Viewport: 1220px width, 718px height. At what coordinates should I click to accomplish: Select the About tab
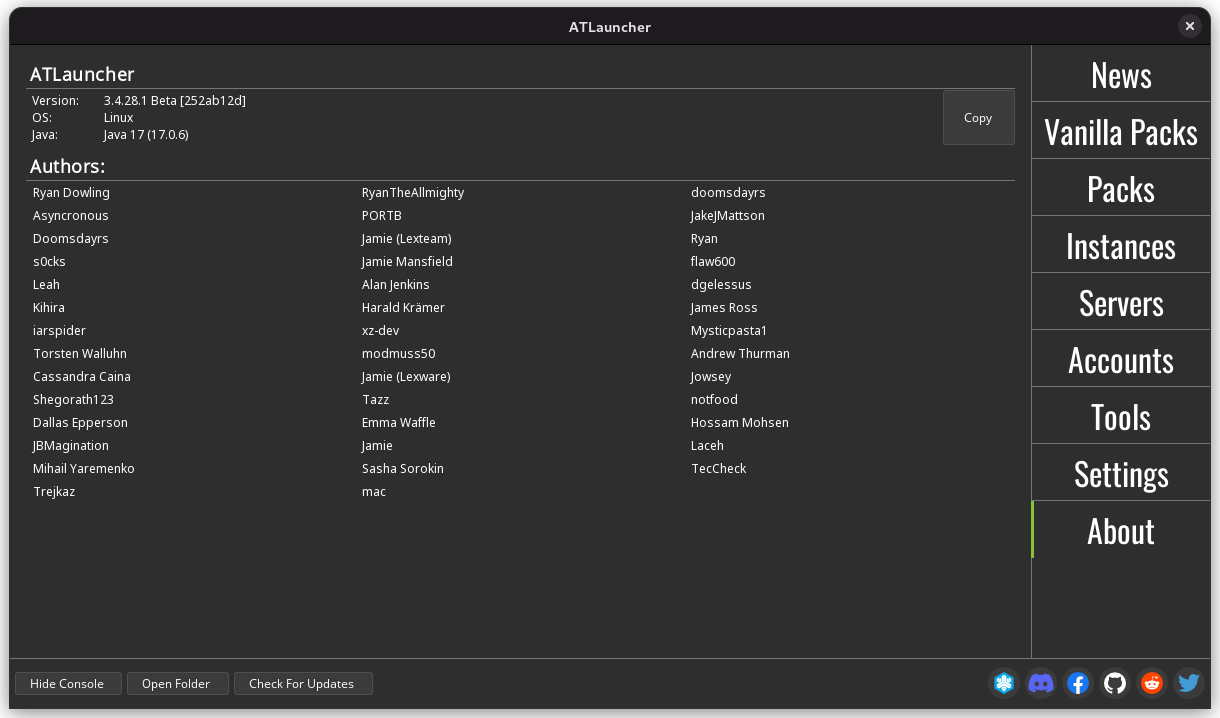1121,530
